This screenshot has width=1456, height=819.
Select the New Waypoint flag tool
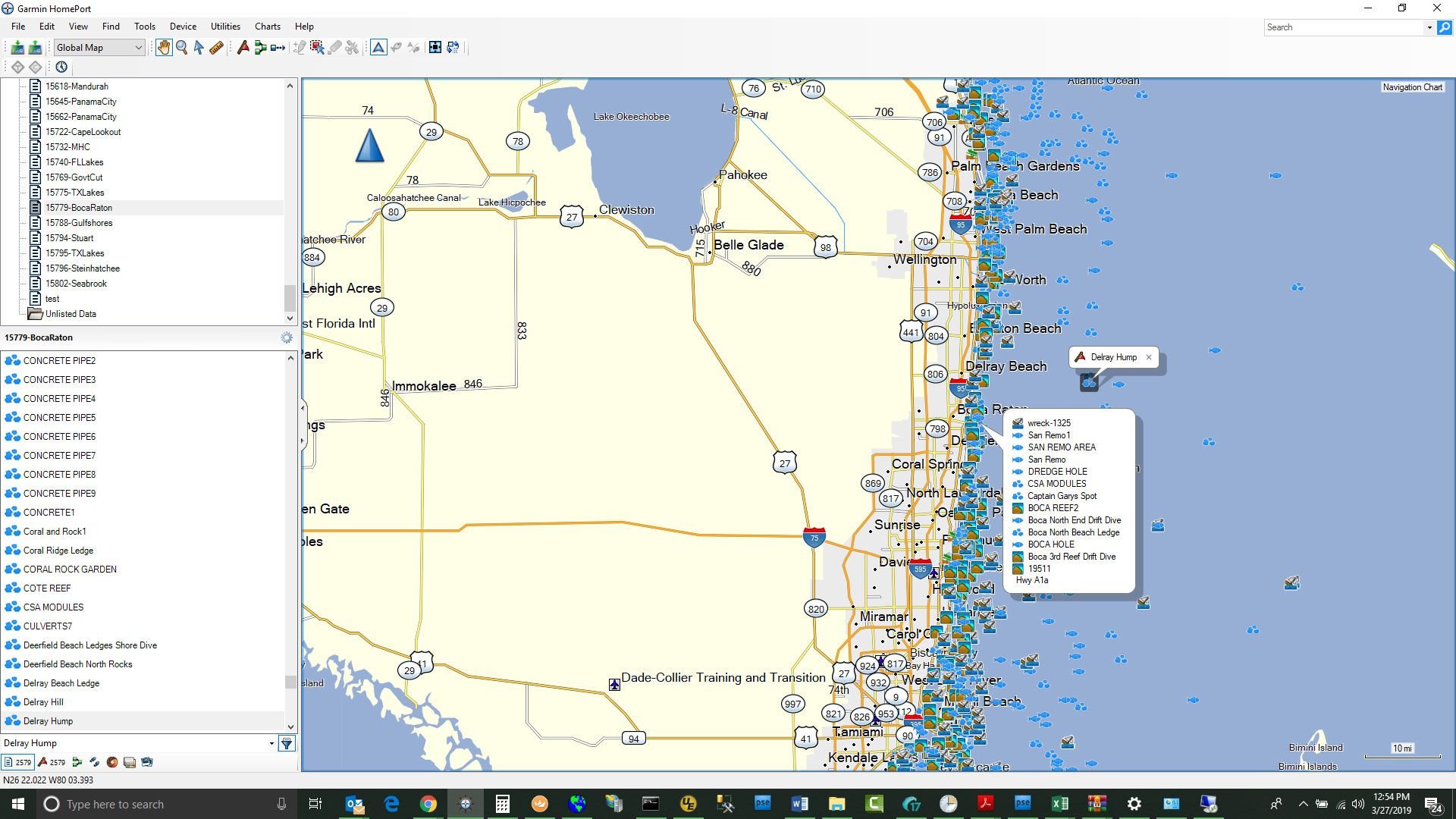click(x=243, y=48)
